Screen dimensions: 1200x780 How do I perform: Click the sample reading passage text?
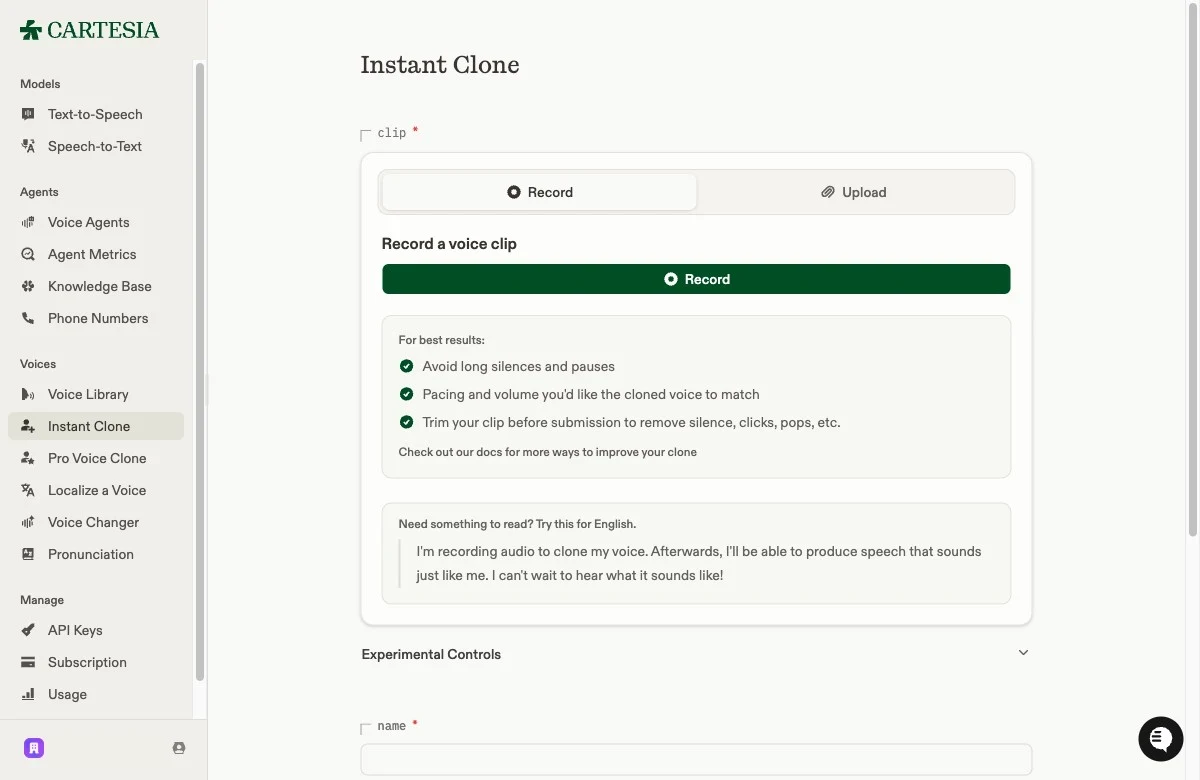(x=699, y=563)
